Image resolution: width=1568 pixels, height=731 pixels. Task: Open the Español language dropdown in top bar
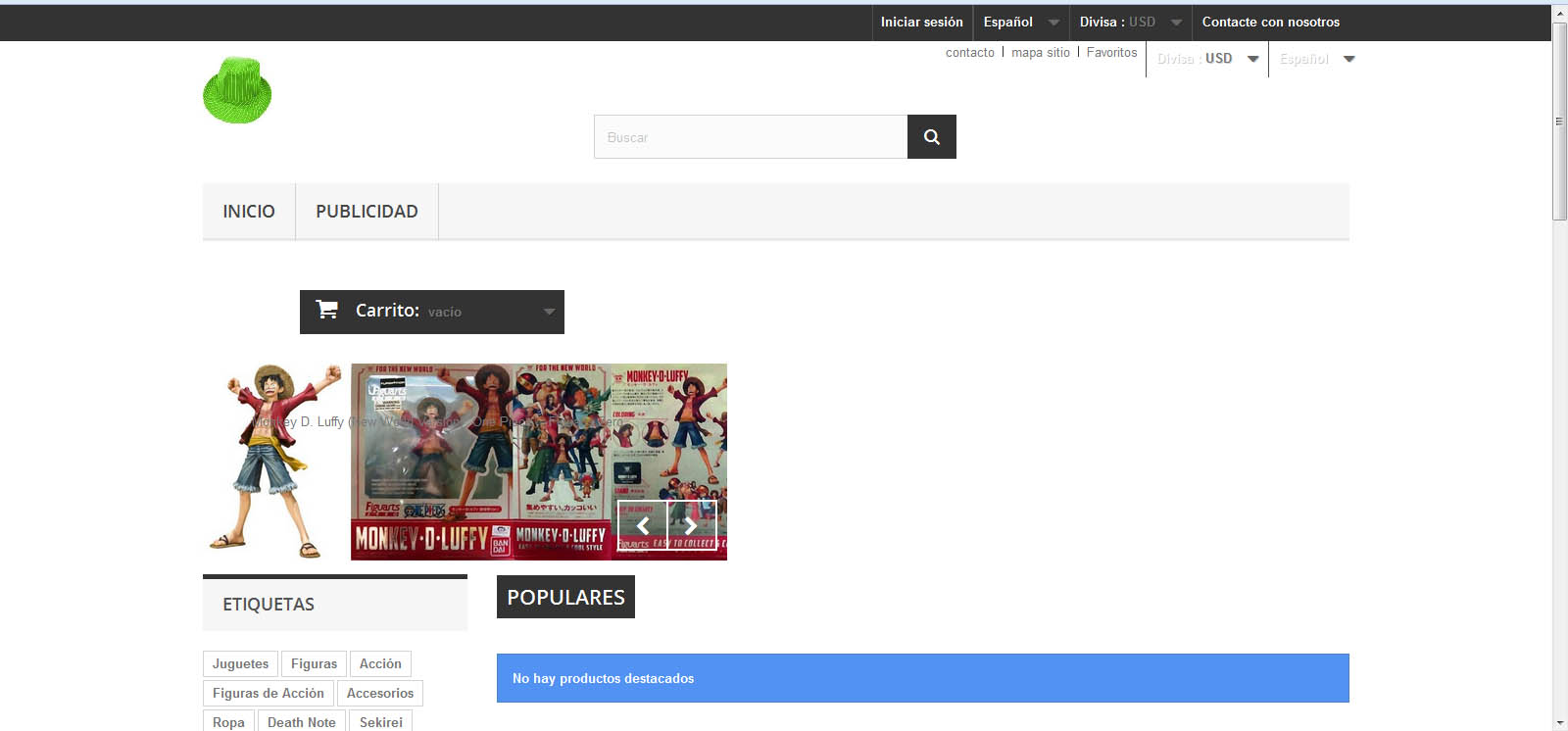tap(1021, 22)
